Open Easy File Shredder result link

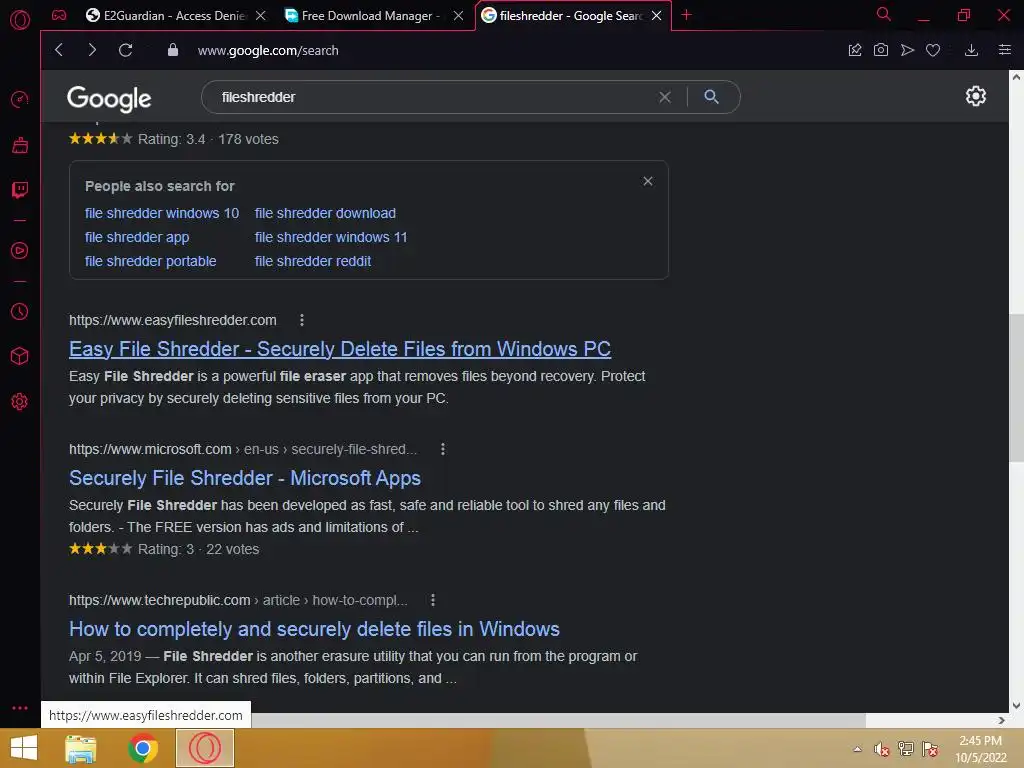tap(340, 349)
